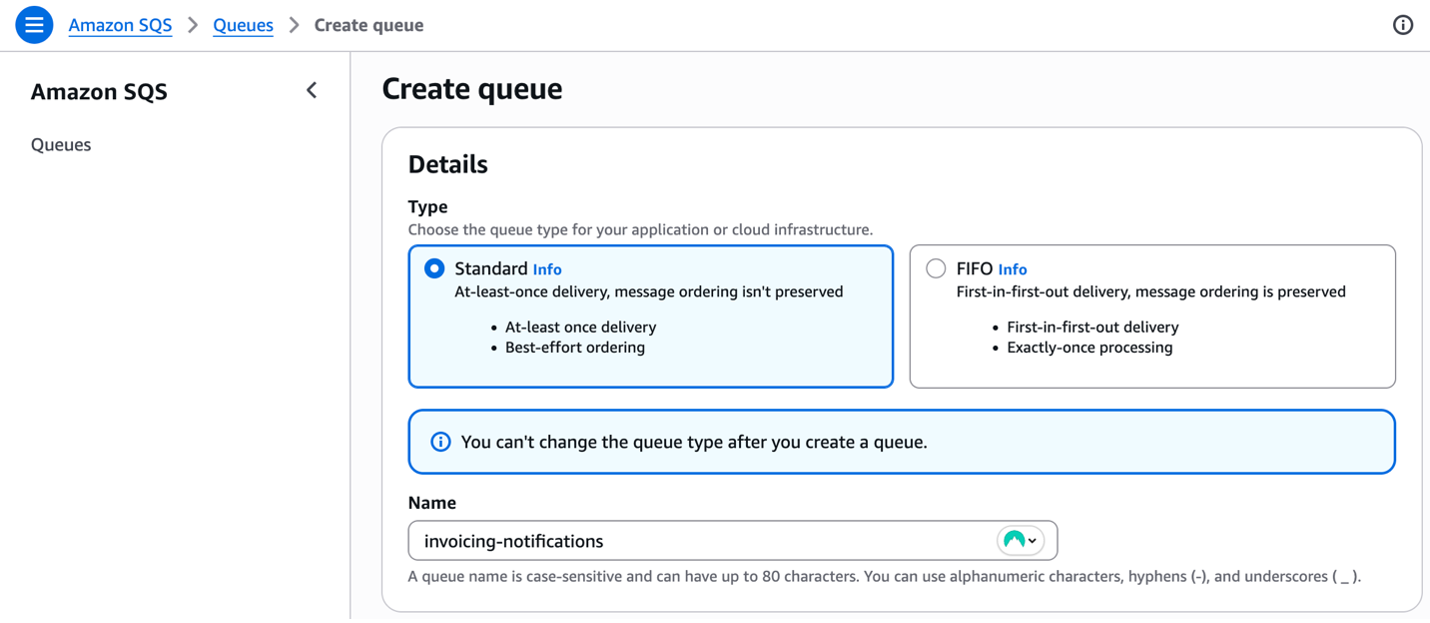Click the Amazon SQS sidebar heading
Viewport: 1430px width, 623px height.
99,91
